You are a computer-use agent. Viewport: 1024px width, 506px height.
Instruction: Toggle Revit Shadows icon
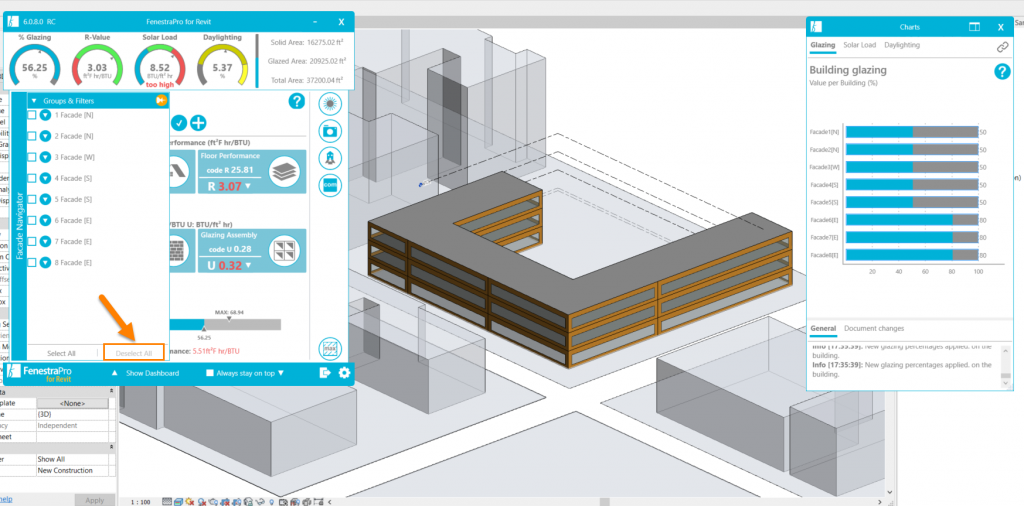(x=201, y=501)
